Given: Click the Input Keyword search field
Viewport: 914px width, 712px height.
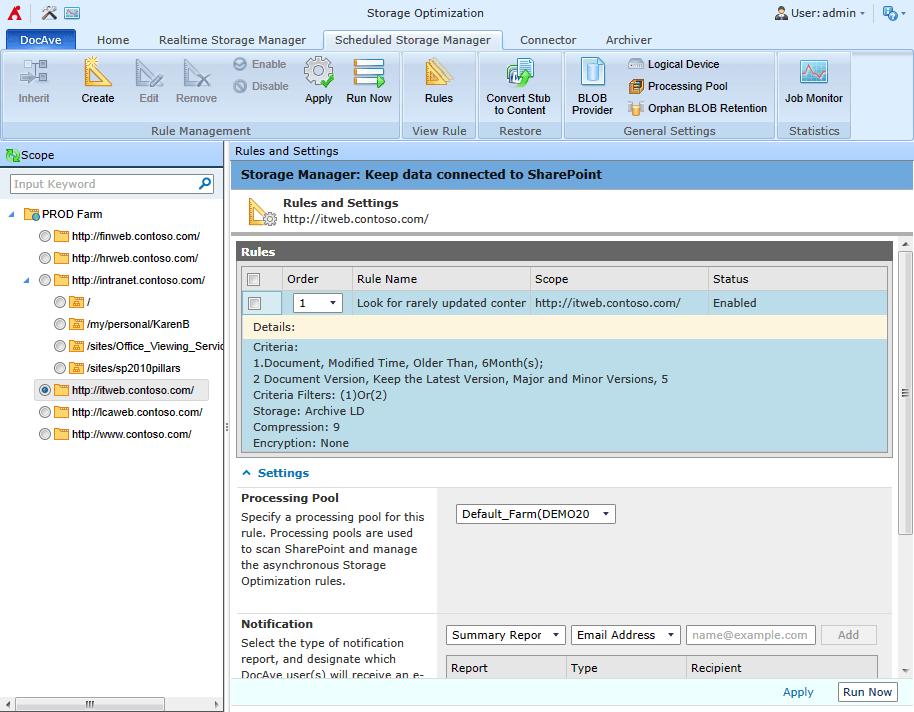Looking at the screenshot, I should [100, 184].
